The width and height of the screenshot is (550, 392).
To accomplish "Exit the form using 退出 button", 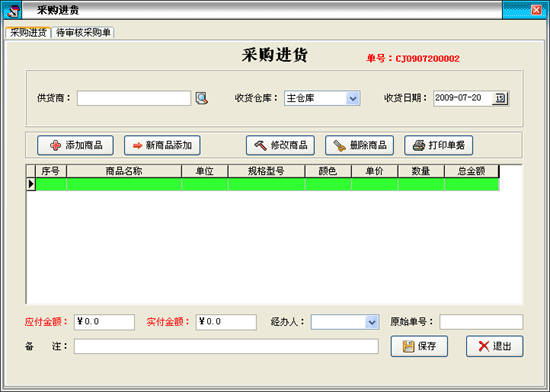I will coord(495,346).
